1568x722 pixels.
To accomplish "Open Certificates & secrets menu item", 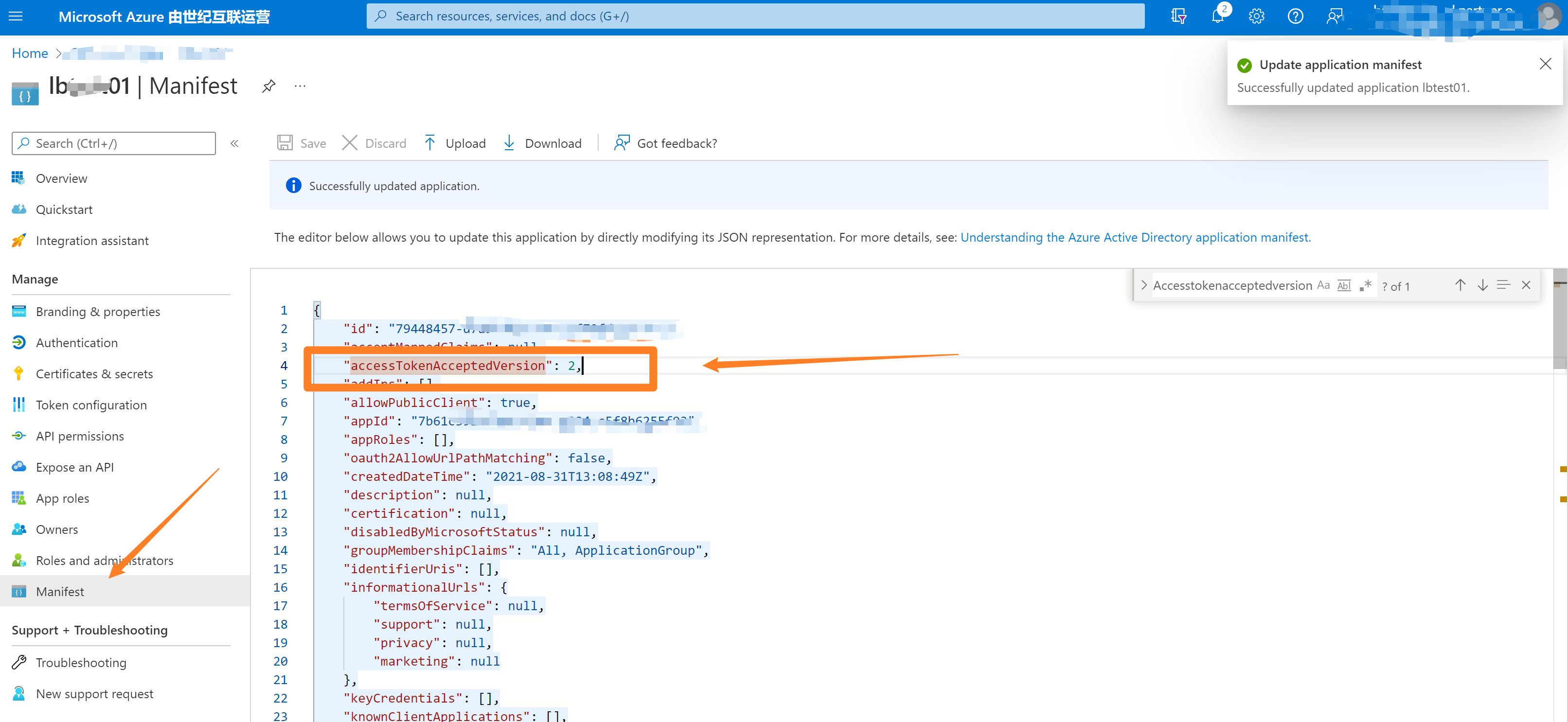I will pos(94,373).
